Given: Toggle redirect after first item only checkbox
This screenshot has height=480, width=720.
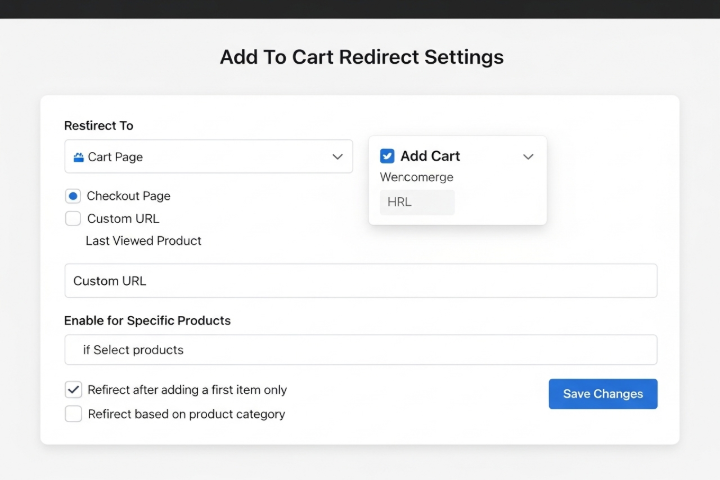Looking at the screenshot, I should (x=73, y=390).
